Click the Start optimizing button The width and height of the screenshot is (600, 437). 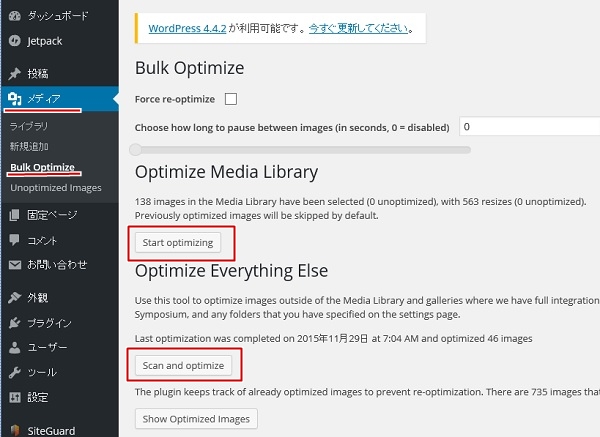pos(178,243)
